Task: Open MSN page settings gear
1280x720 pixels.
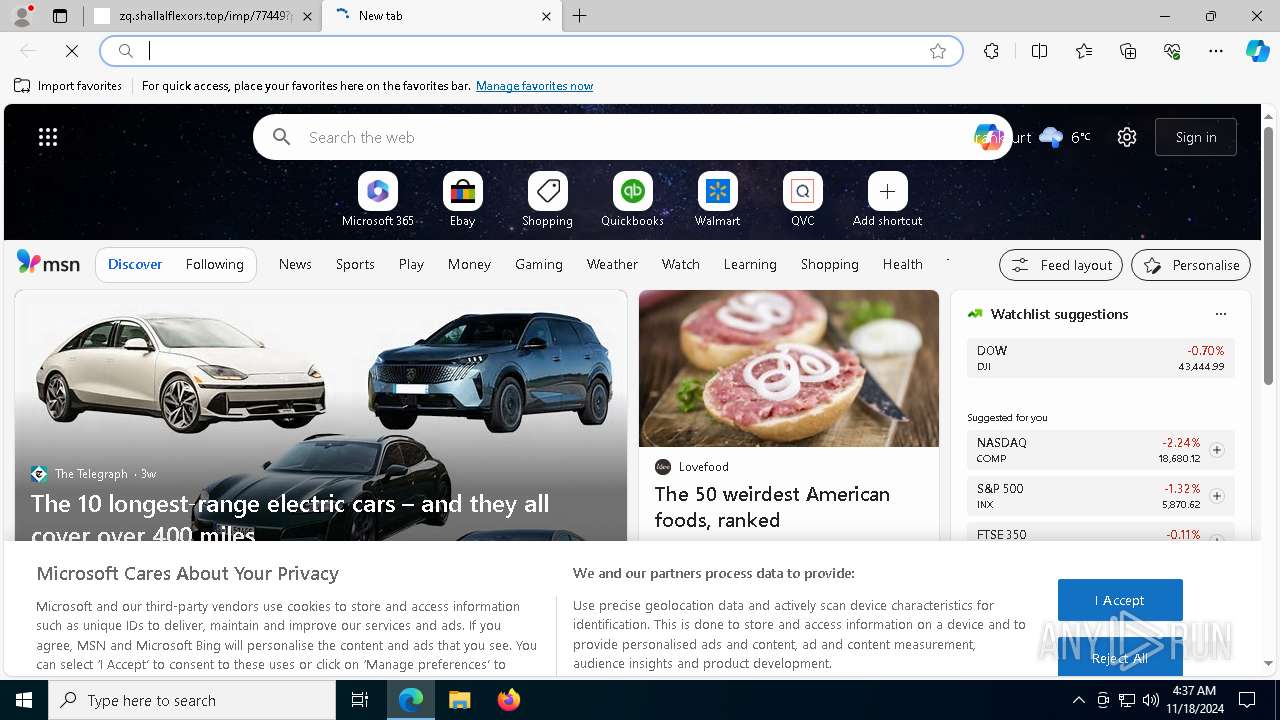Action: [x=1127, y=137]
